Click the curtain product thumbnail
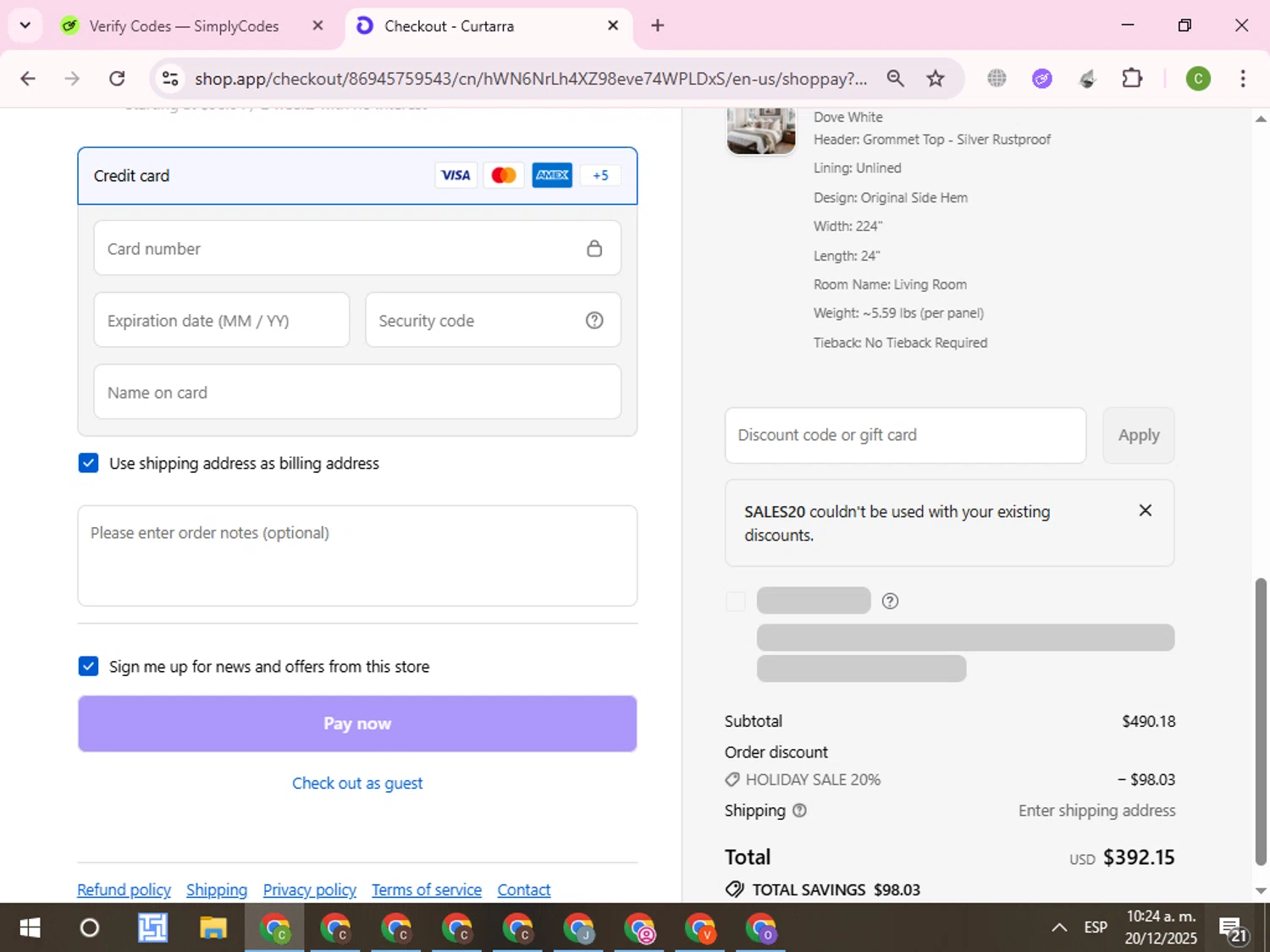The image size is (1270, 952). tap(761, 130)
